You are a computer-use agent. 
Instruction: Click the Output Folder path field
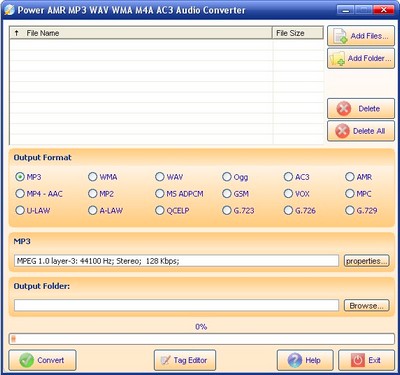(x=176, y=305)
